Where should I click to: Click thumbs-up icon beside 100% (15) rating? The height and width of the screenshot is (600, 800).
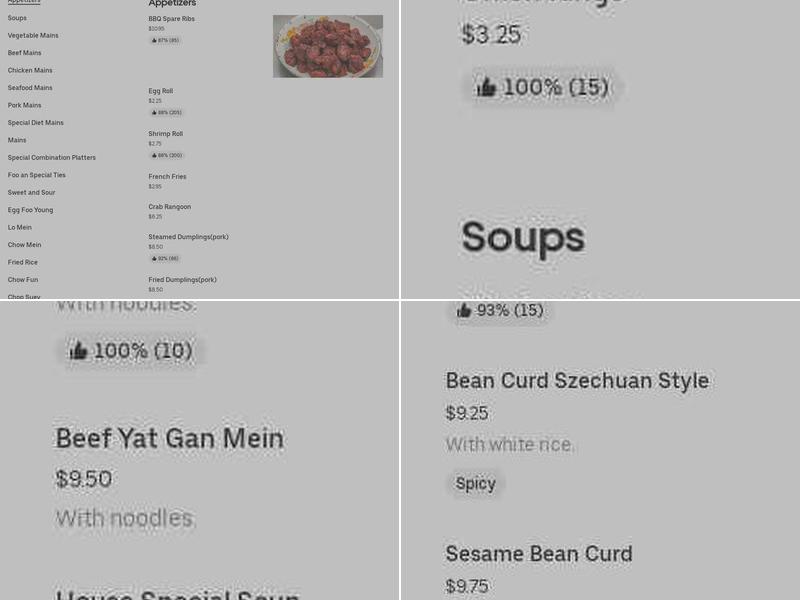pyautogui.click(x=486, y=87)
